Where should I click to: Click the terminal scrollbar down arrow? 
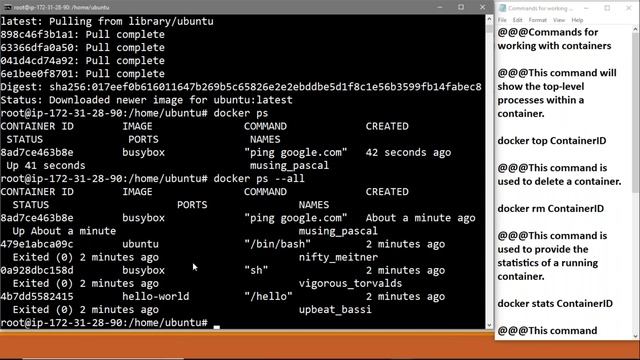(x=489, y=325)
